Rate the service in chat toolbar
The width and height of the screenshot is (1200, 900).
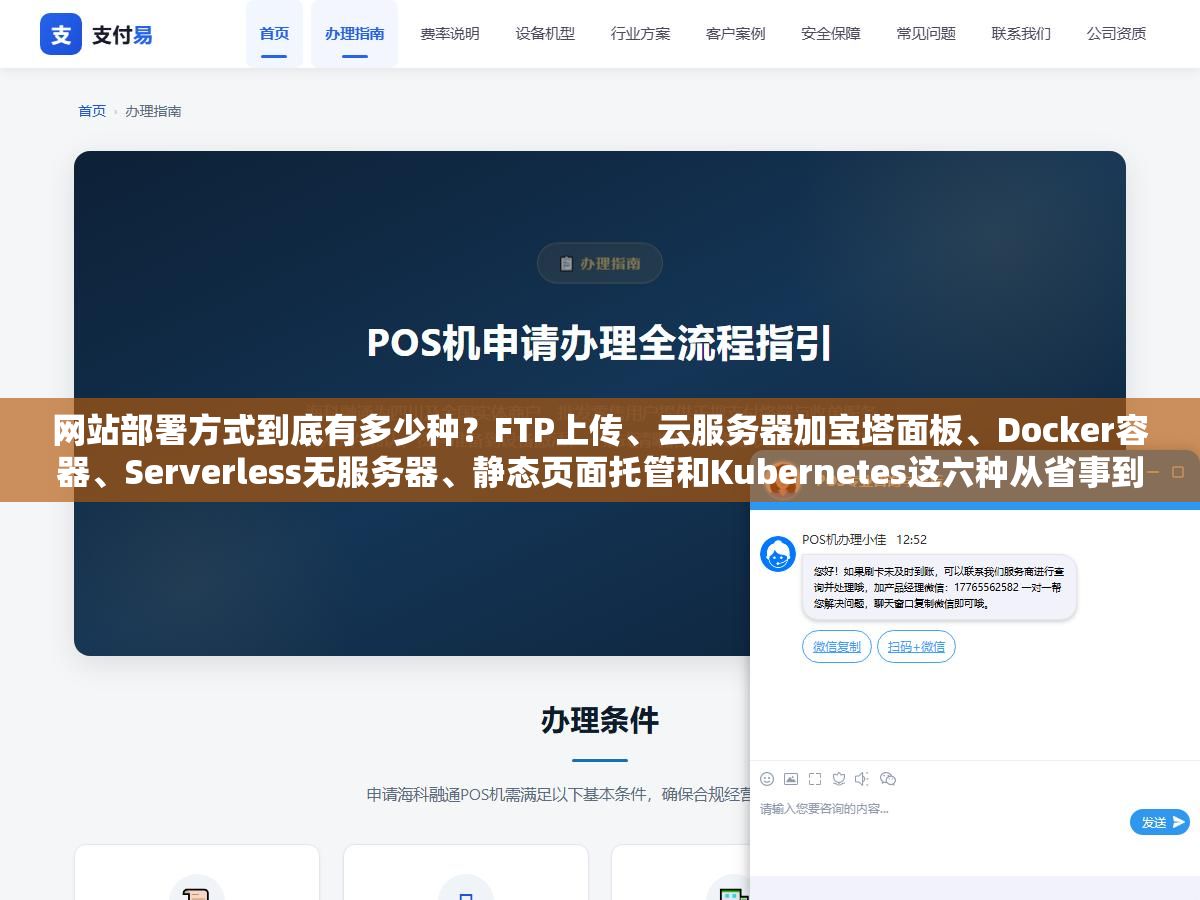tap(839, 779)
